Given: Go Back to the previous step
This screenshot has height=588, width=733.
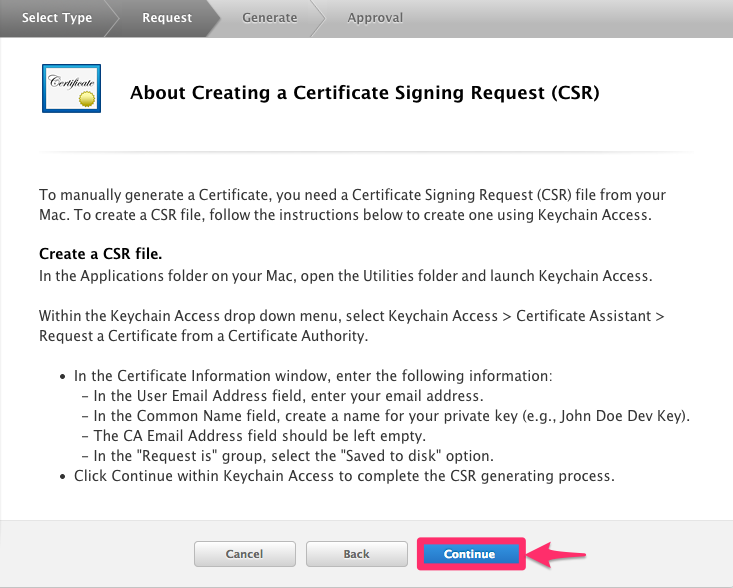Looking at the screenshot, I should 356,554.
